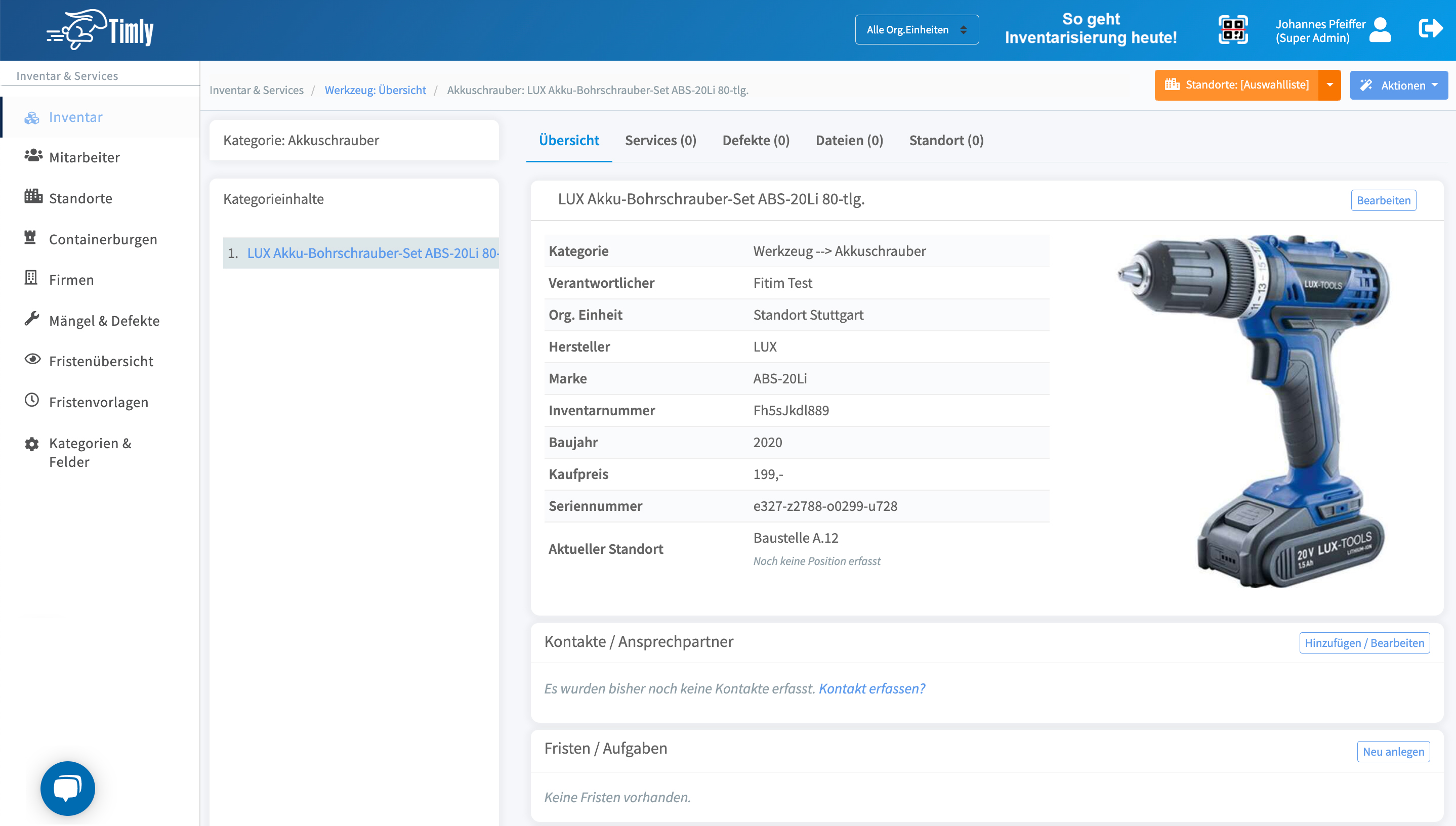Click the Fitim Test responsible value

coord(782,283)
